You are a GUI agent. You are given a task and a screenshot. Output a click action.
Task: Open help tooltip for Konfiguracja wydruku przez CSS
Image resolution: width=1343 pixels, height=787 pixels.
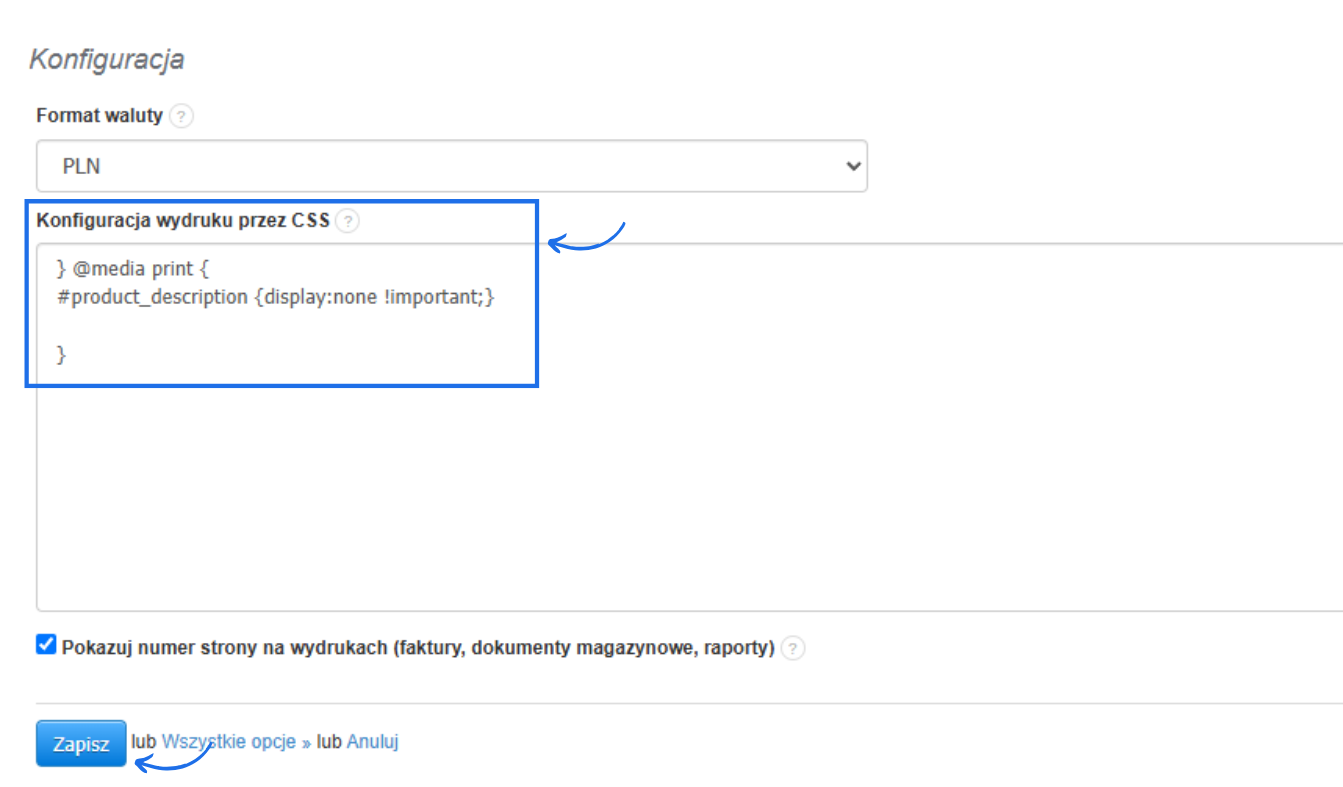click(x=347, y=221)
